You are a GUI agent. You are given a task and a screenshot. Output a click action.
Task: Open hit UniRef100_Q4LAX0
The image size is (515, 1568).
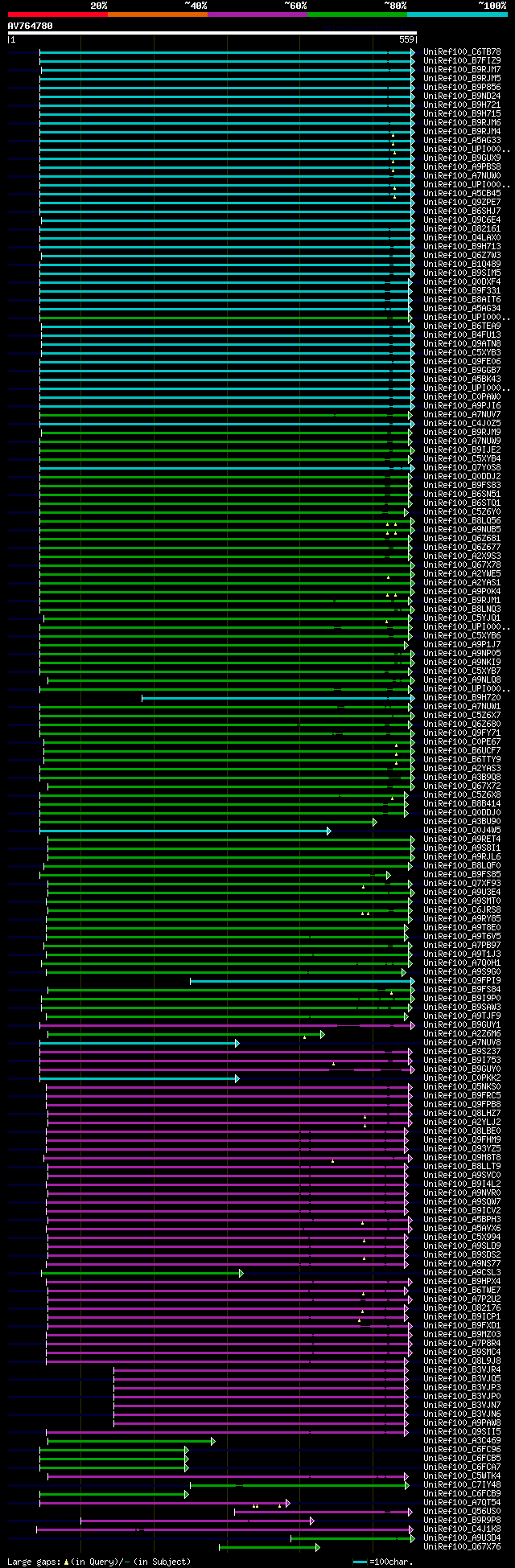pyautogui.click(x=462, y=238)
